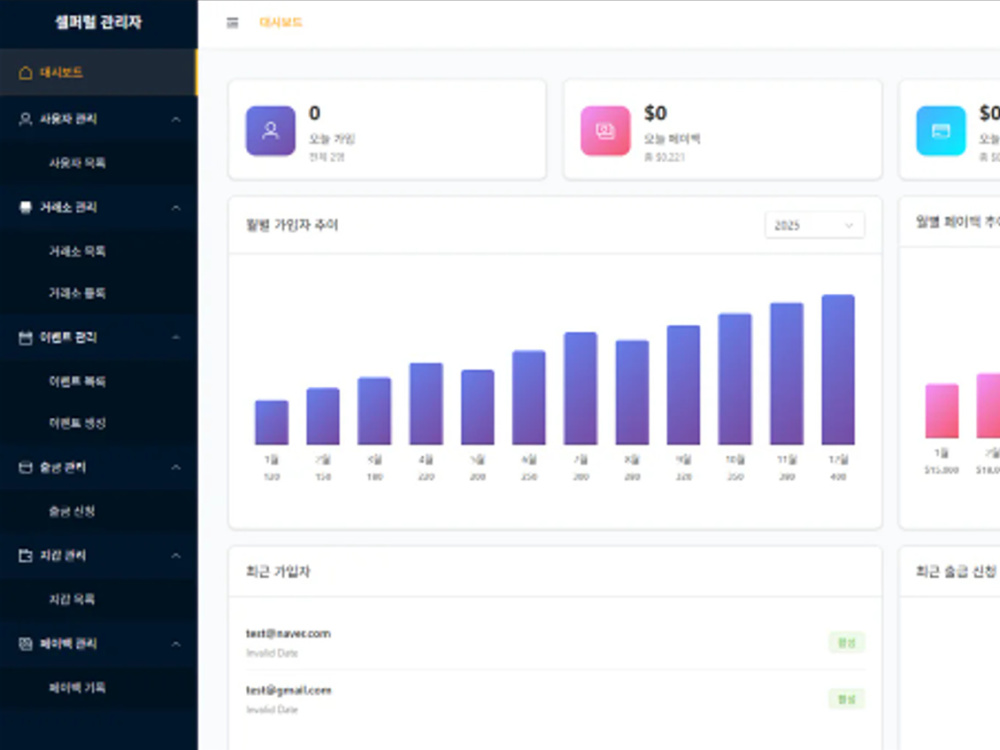Open 페이백 기록 submenu item
The image size is (1000, 750).
pos(99,687)
